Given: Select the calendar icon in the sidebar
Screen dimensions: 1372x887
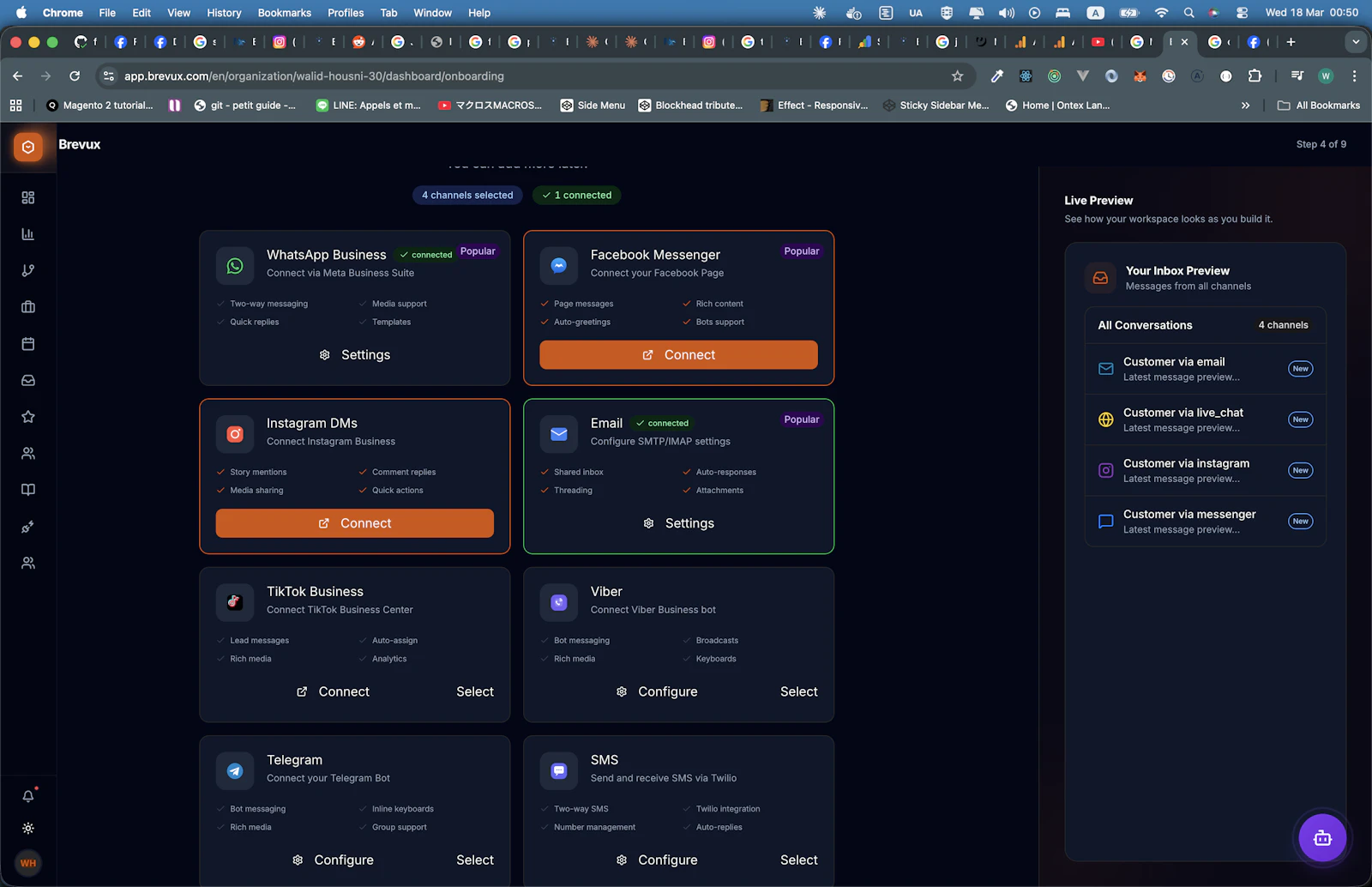Looking at the screenshot, I should pos(28,343).
